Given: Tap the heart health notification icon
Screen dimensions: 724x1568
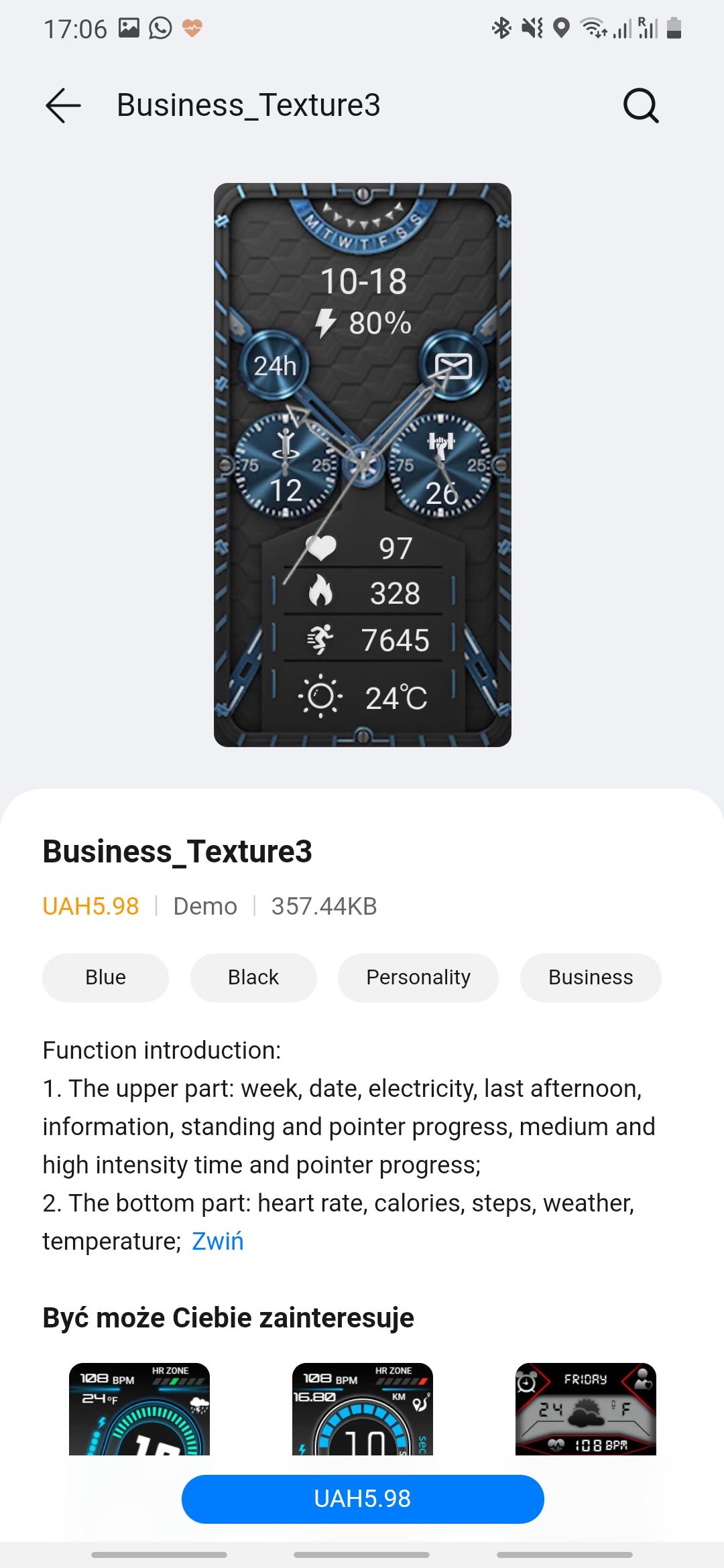Looking at the screenshot, I should pos(192,28).
